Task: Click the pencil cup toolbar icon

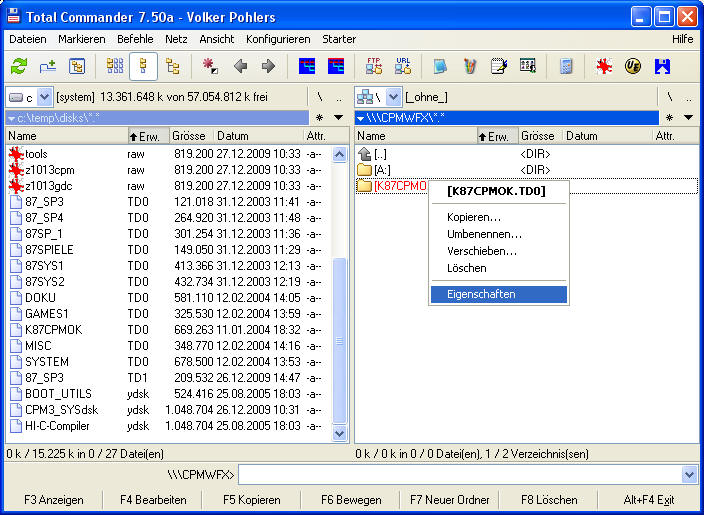Action: pos(470,66)
